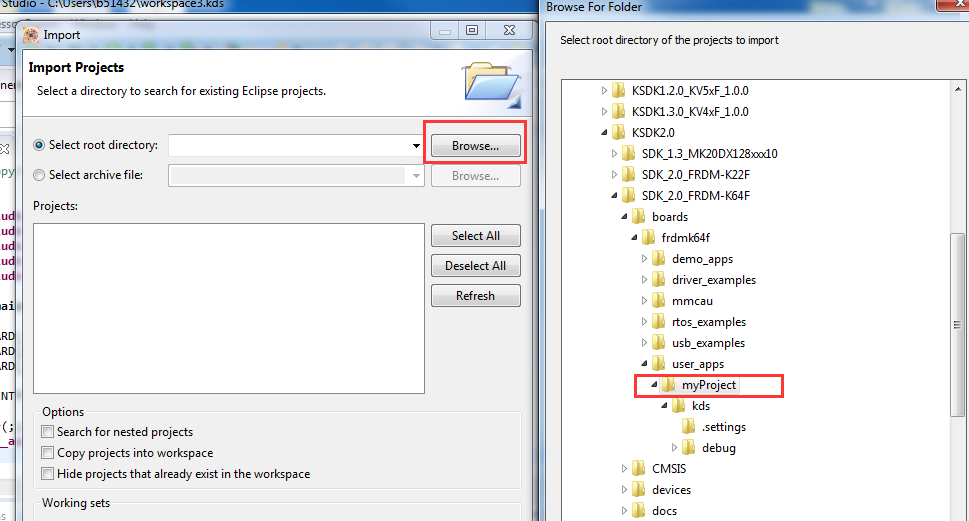
Task: Collapse the myProject folder
Action: pyautogui.click(x=654, y=384)
